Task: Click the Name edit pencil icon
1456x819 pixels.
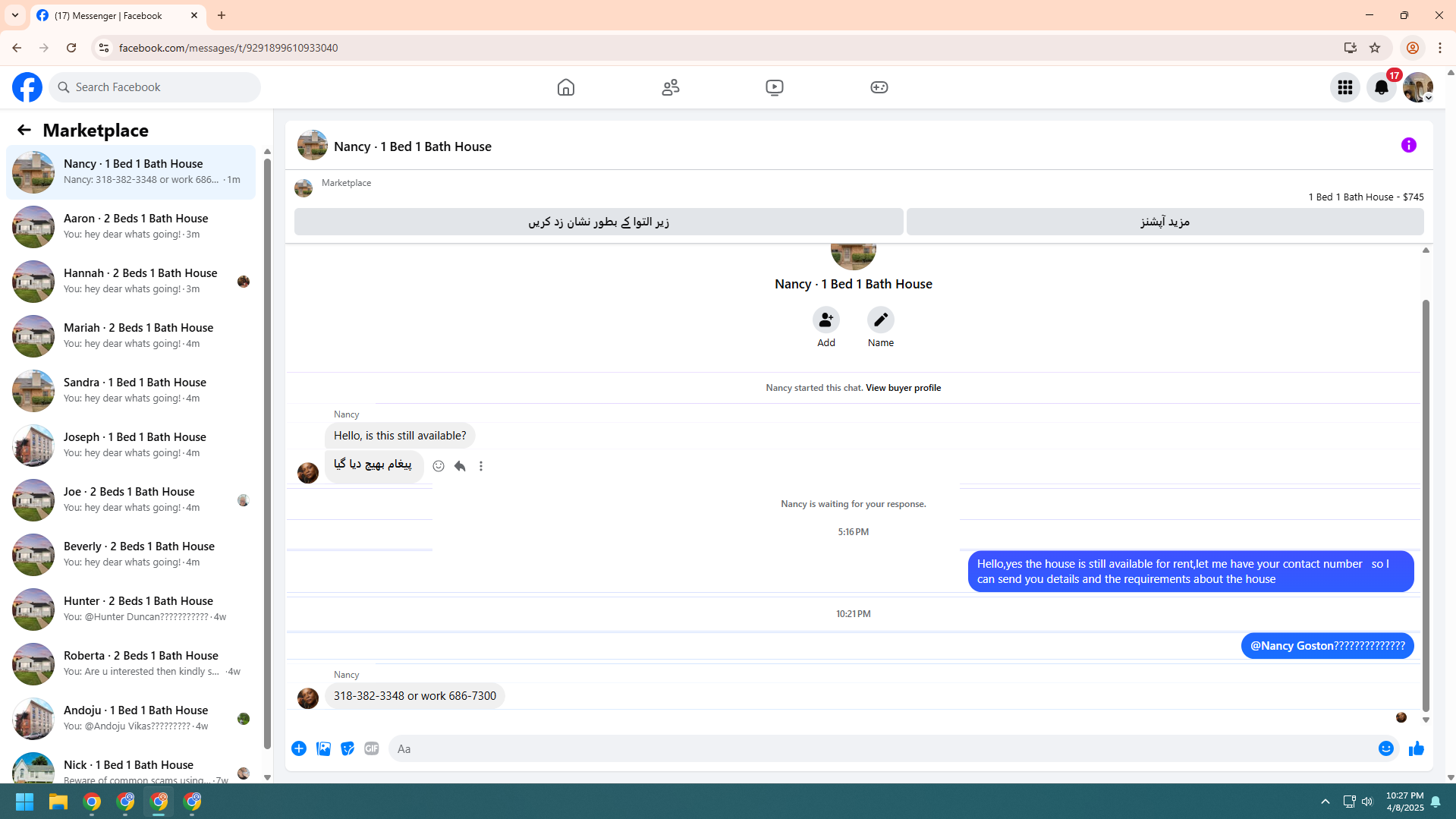Action: (x=881, y=320)
